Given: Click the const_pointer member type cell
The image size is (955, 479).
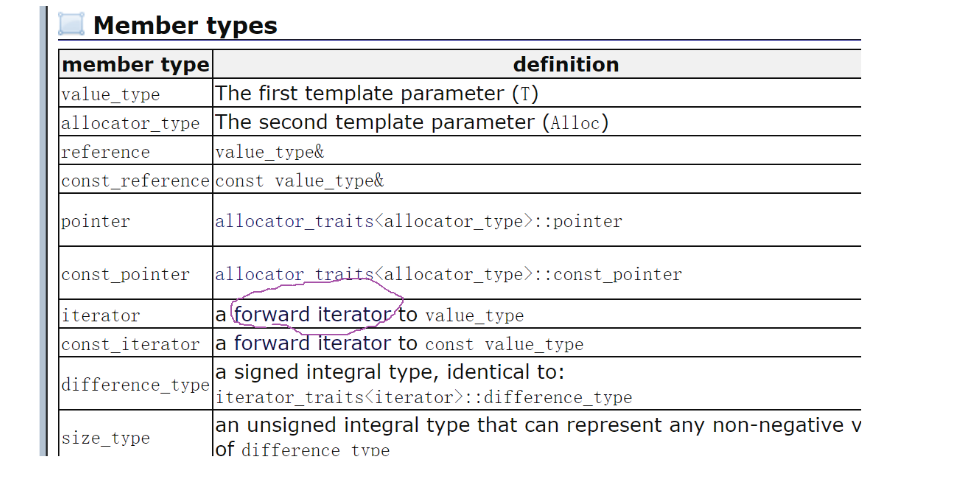Looking at the screenshot, I should [x=125, y=274].
